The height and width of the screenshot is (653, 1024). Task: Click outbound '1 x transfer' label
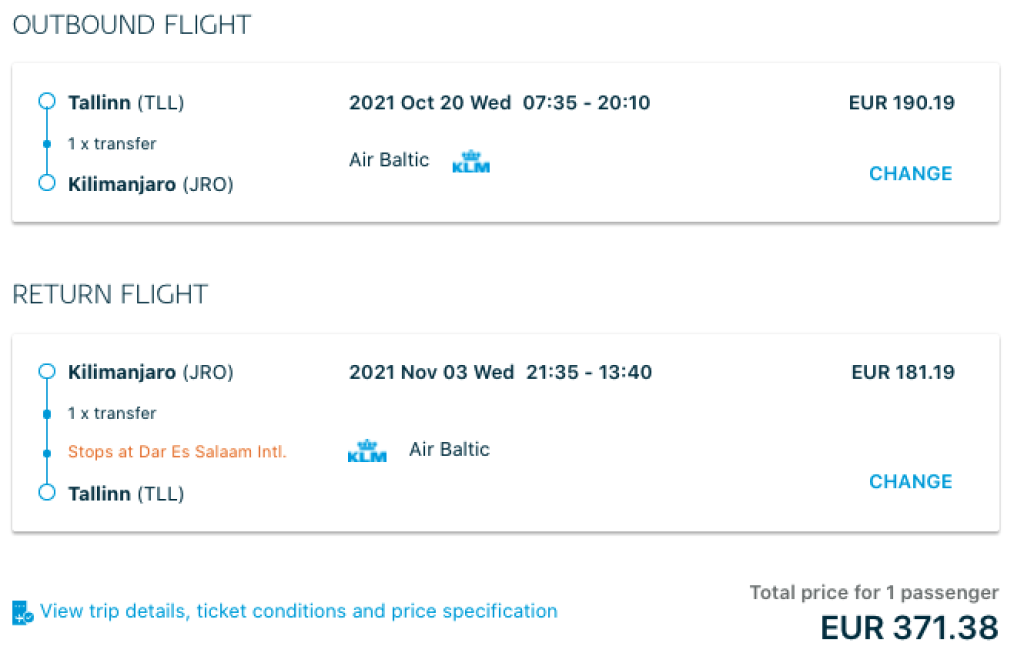pyautogui.click(x=112, y=144)
